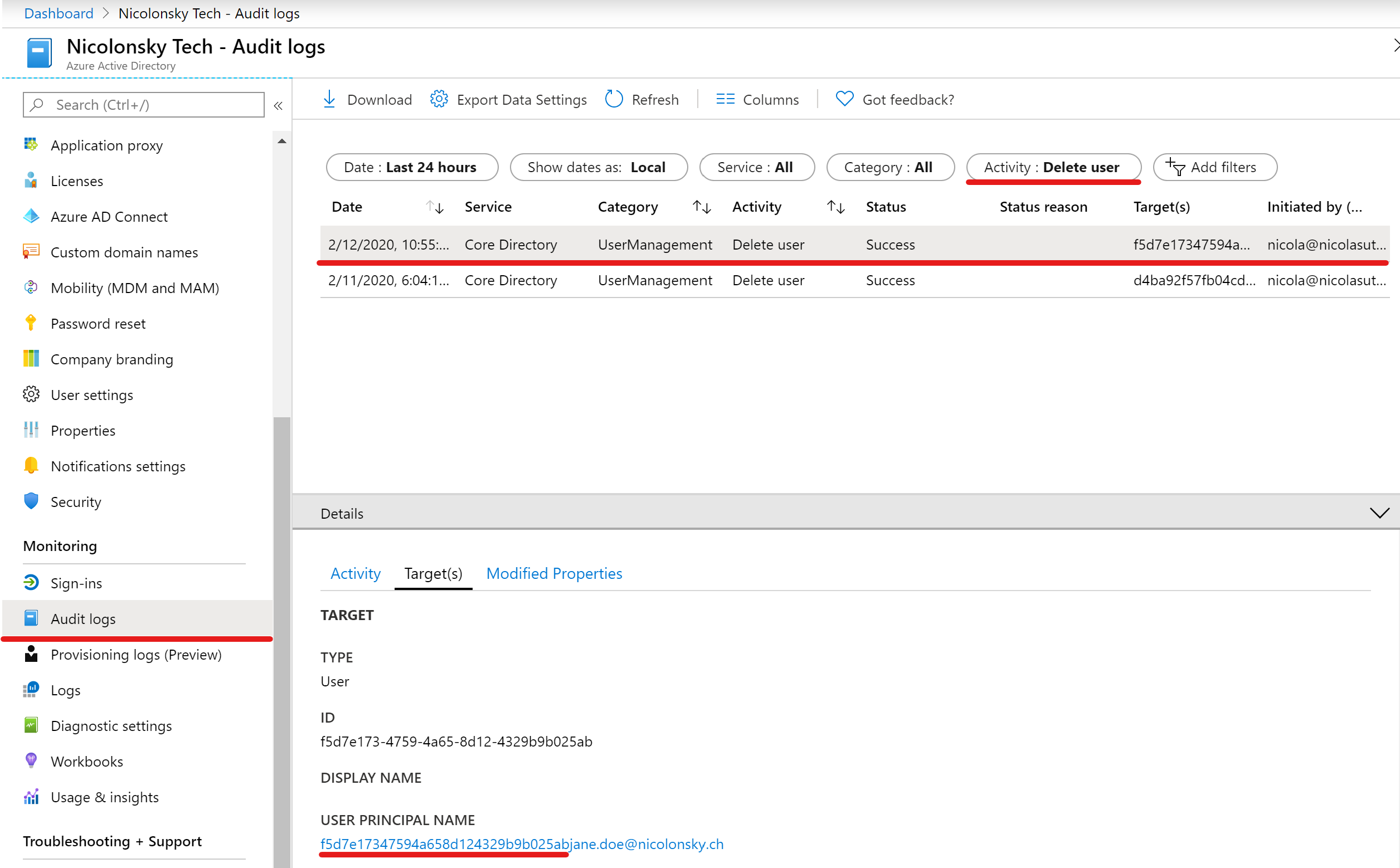1400x868 pixels.
Task: Collapse the Details panel chevron
Action: click(1379, 513)
